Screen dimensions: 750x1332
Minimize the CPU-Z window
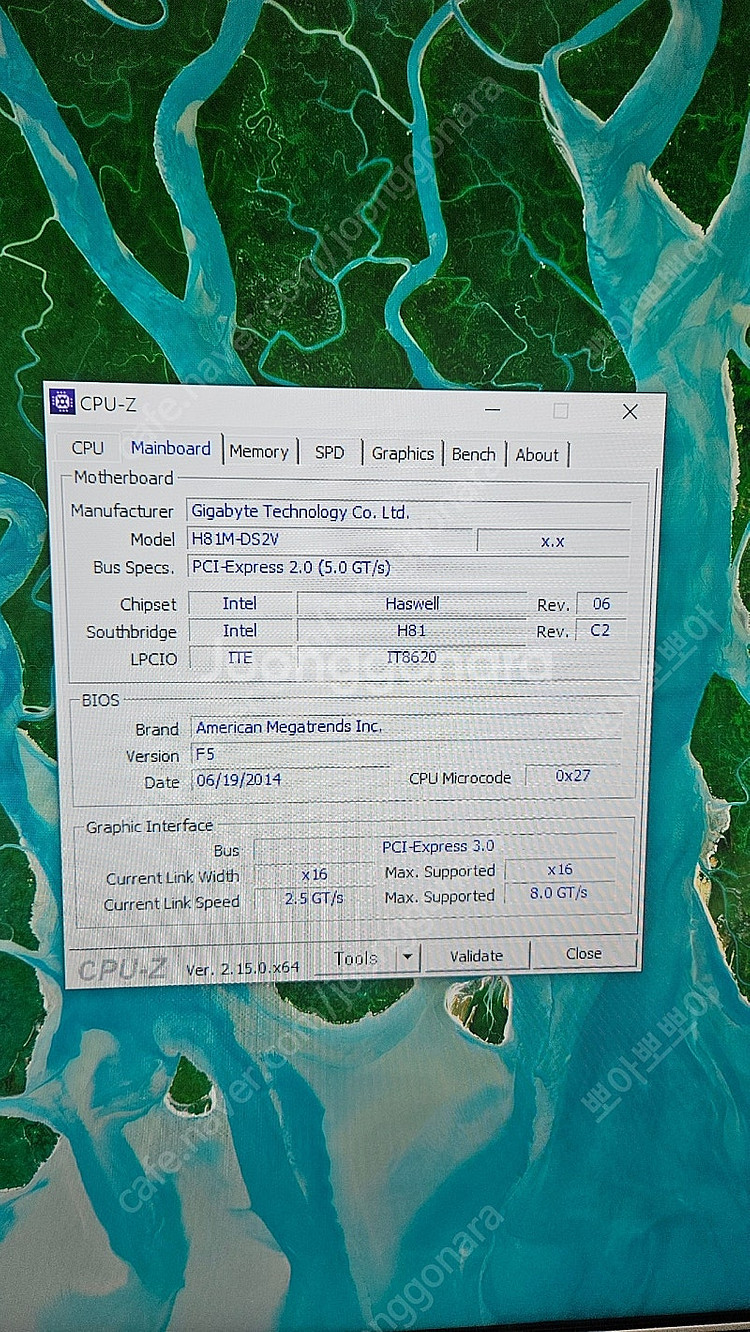493,410
